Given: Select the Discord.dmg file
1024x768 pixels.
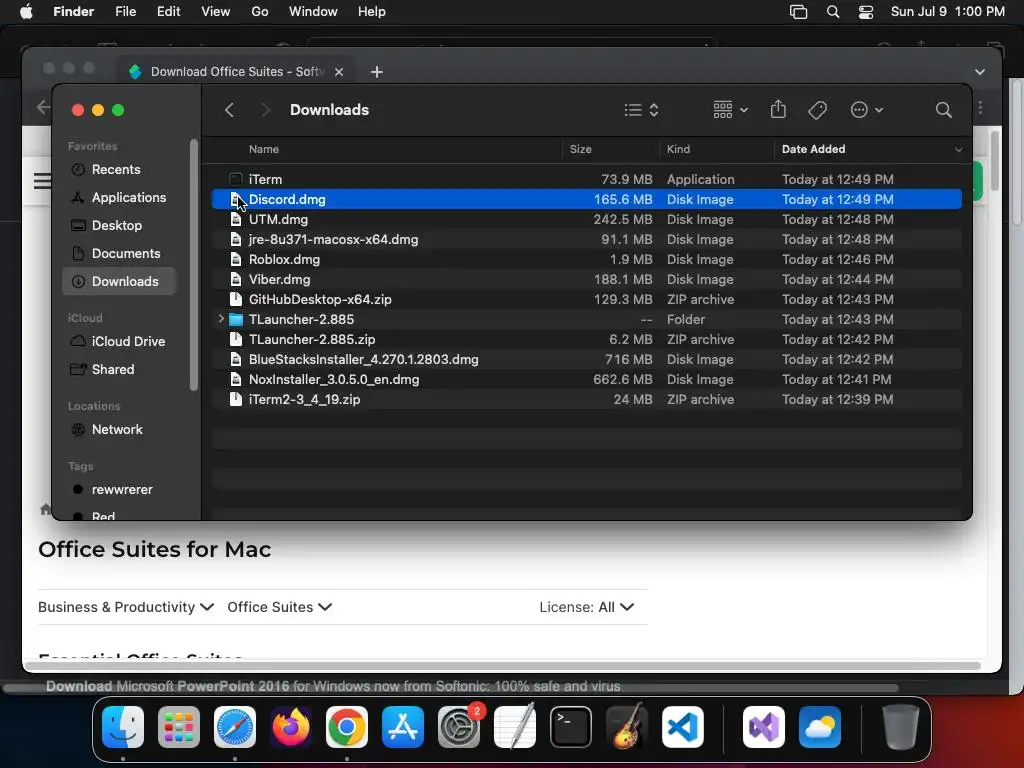Looking at the screenshot, I should [586, 199].
